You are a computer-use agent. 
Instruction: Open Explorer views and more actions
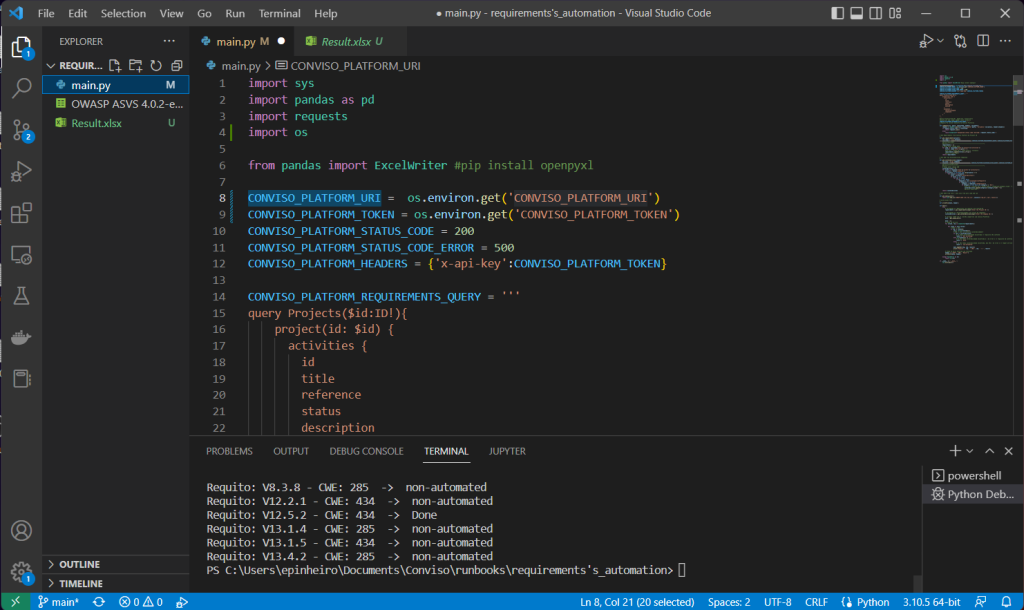coord(169,41)
